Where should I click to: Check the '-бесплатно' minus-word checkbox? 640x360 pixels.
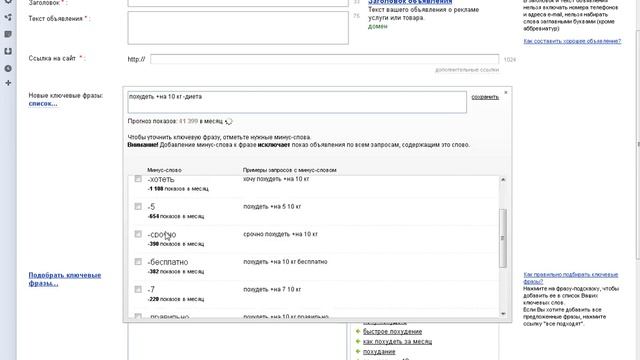[138, 262]
